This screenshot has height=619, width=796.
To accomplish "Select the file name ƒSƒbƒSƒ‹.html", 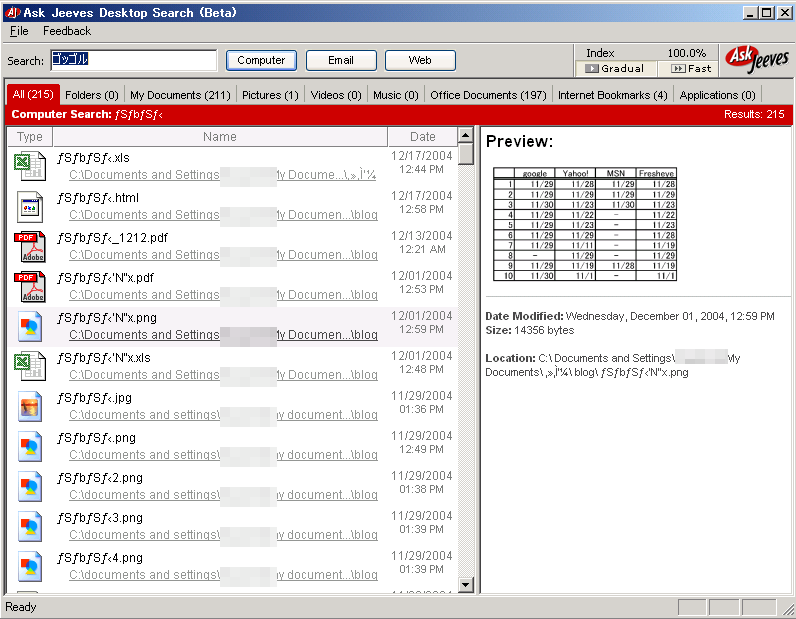I will coord(97,198).
